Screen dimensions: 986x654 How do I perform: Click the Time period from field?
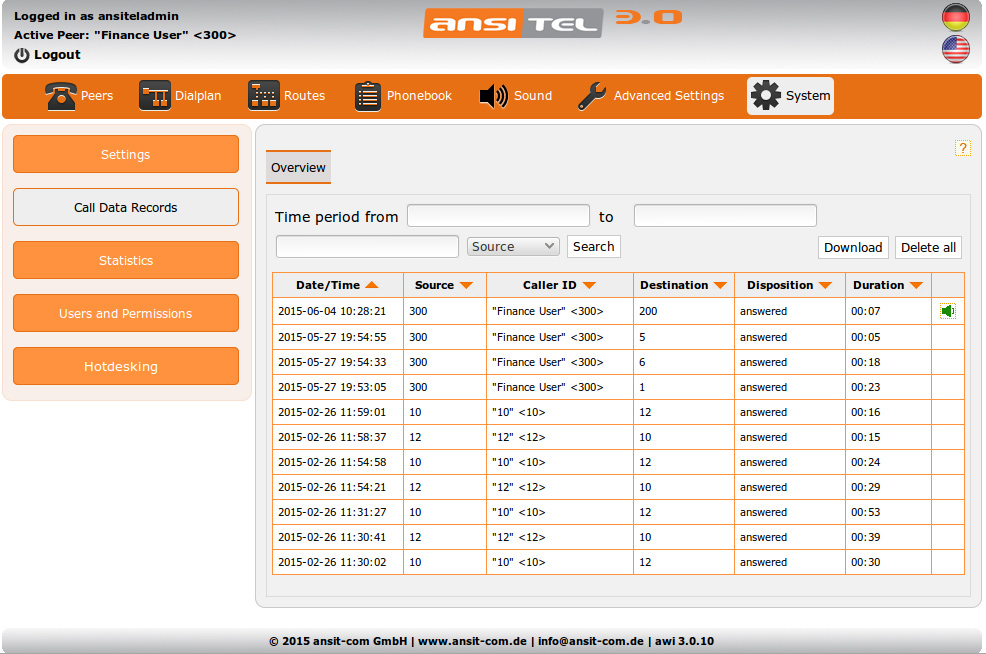coord(498,216)
